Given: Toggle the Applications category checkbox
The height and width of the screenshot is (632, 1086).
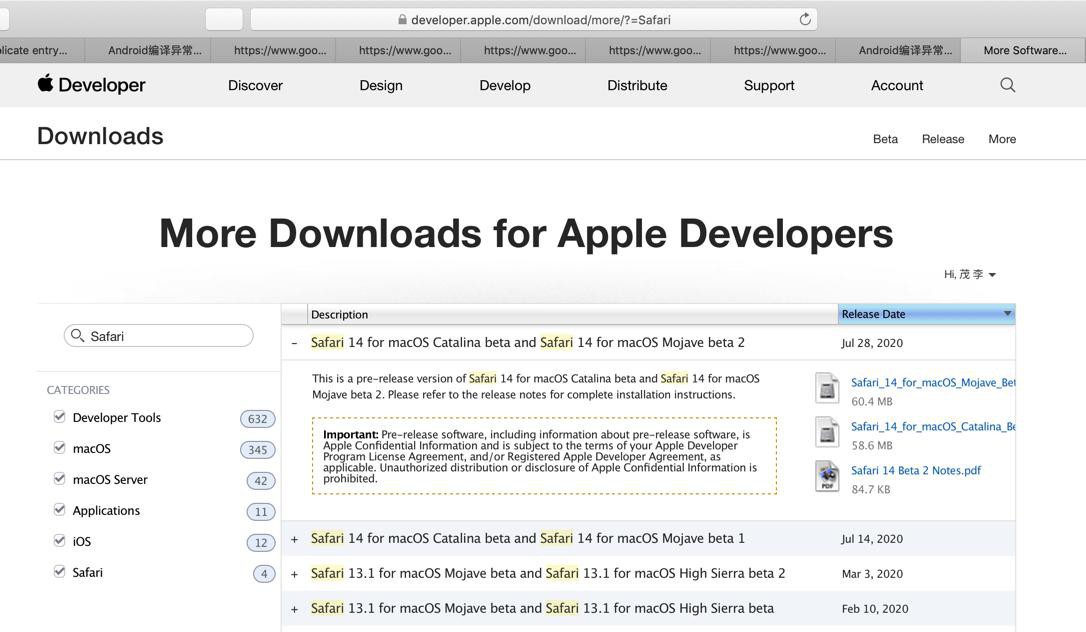Looking at the screenshot, I should pyautogui.click(x=60, y=510).
